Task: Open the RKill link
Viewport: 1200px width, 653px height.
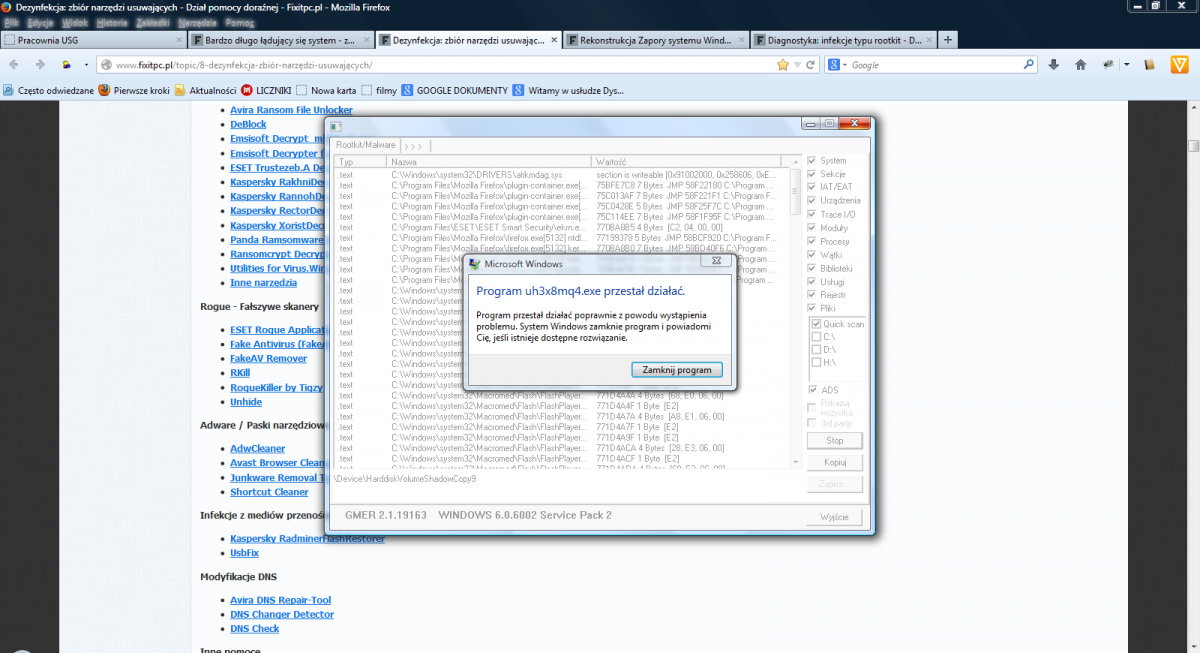Action: click(240, 373)
